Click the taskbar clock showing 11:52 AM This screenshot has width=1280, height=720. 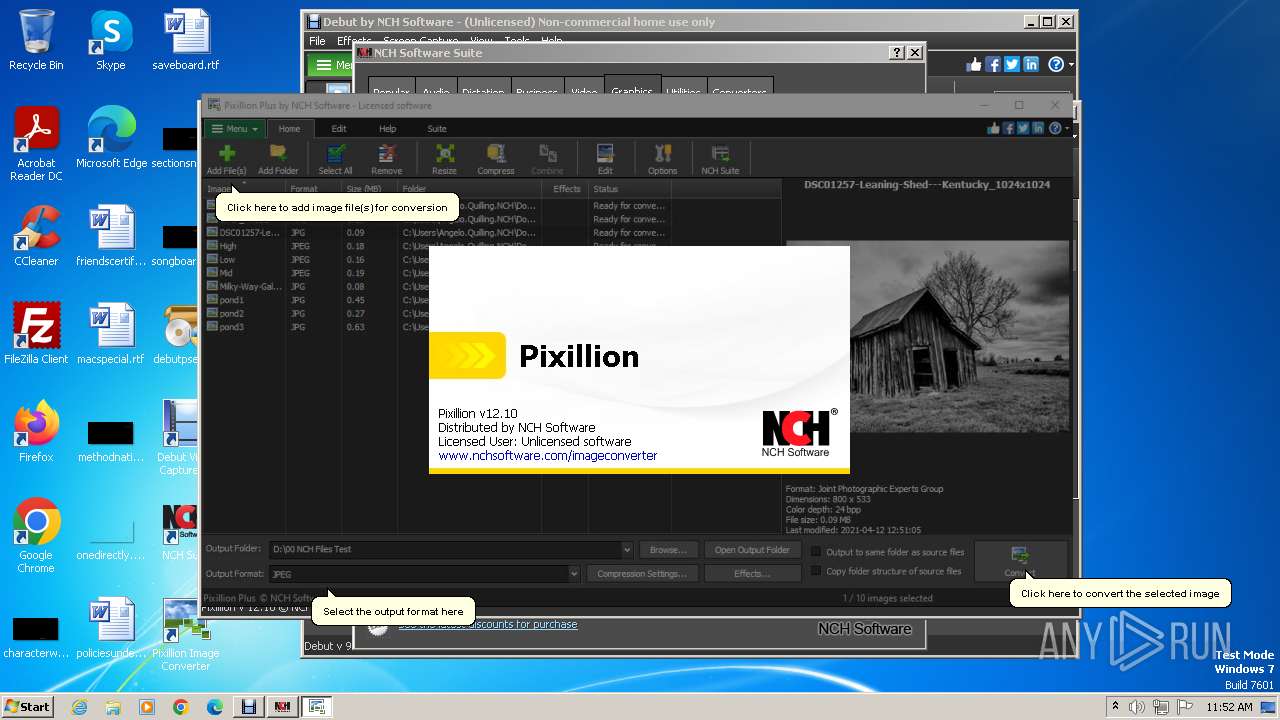[1229, 707]
